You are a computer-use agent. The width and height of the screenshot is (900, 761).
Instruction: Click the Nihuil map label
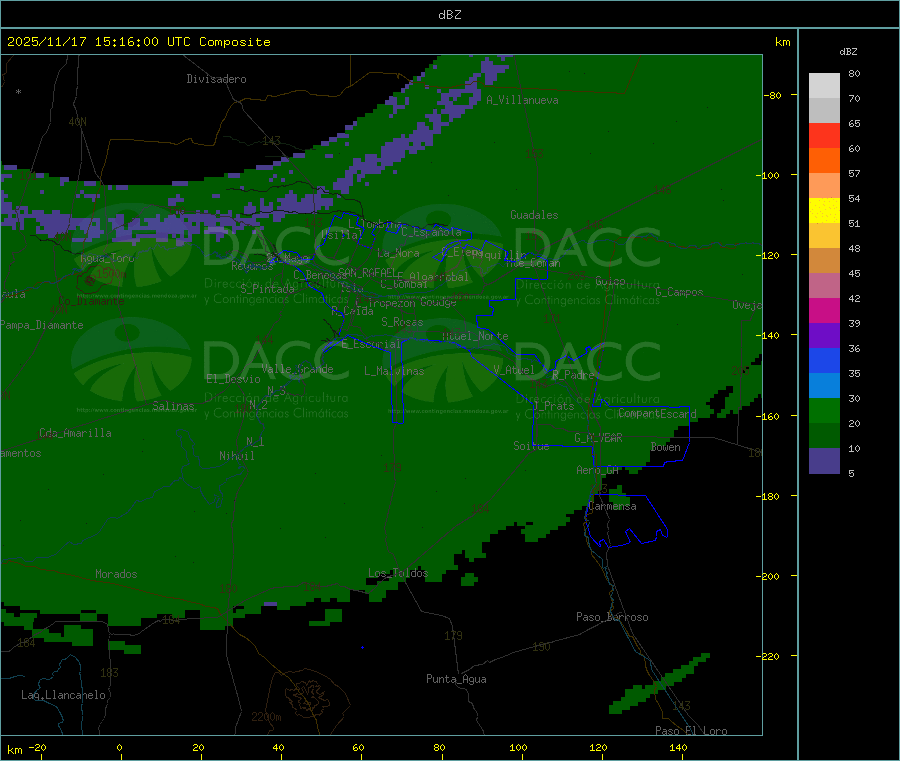(237, 456)
